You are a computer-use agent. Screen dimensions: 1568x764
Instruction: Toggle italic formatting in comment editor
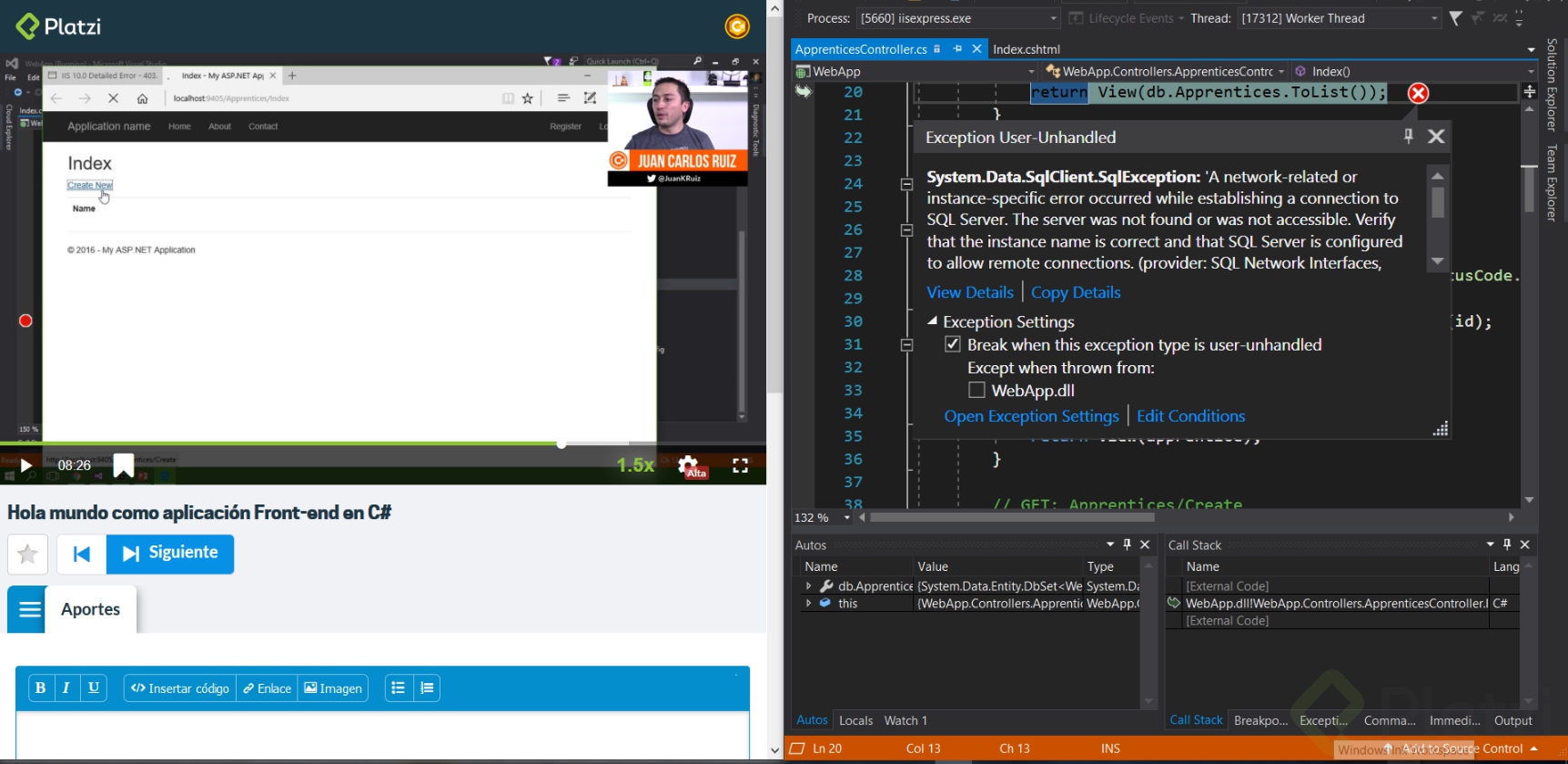[x=66, y=688]
